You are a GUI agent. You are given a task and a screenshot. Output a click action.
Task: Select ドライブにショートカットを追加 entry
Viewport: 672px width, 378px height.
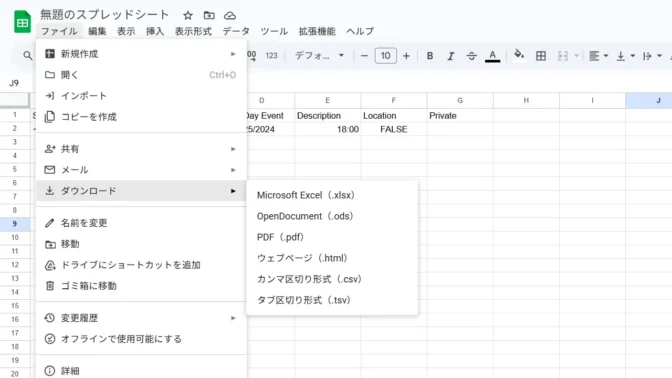[x=141, y=265]
